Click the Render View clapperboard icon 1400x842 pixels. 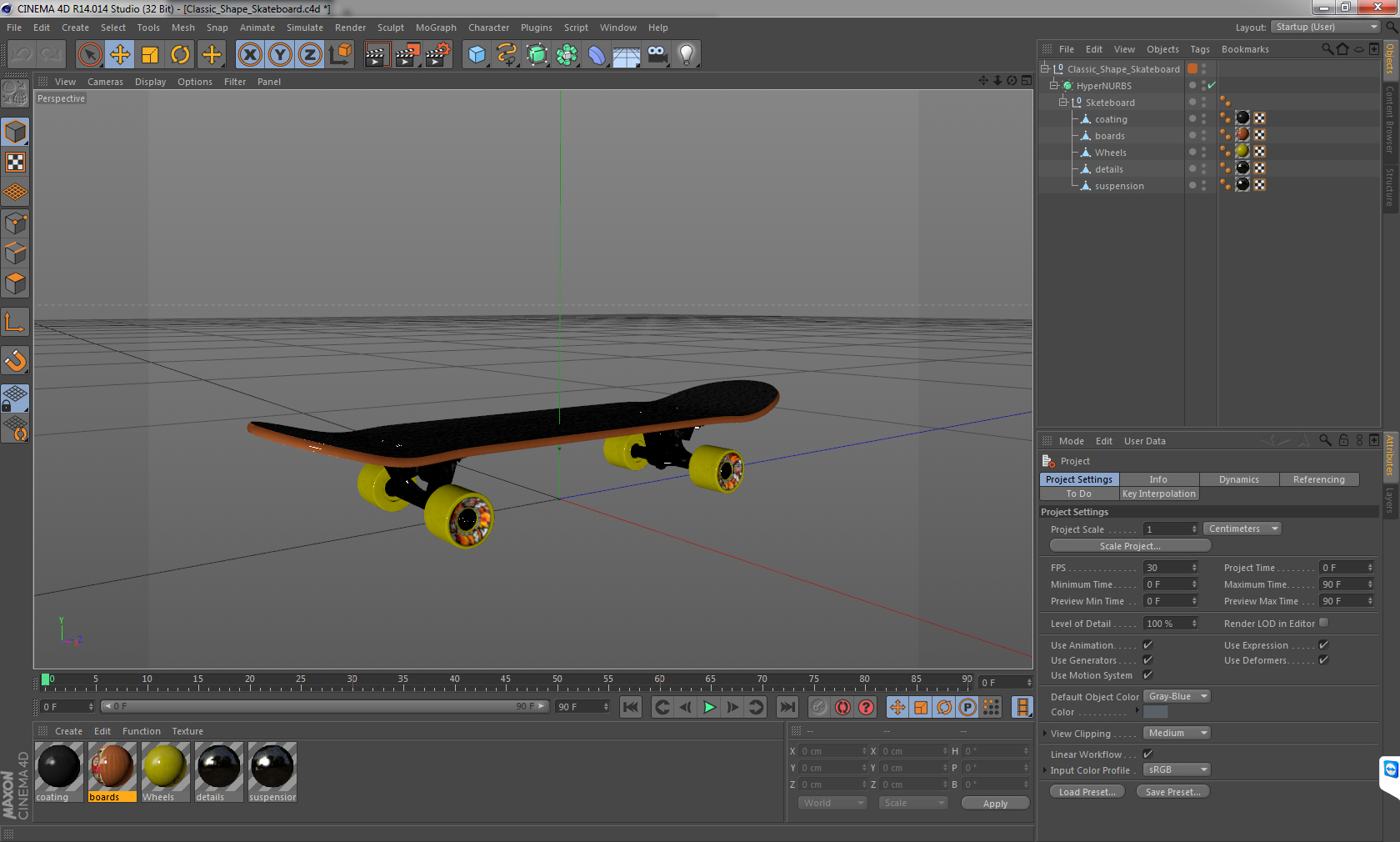coord(377,55)
